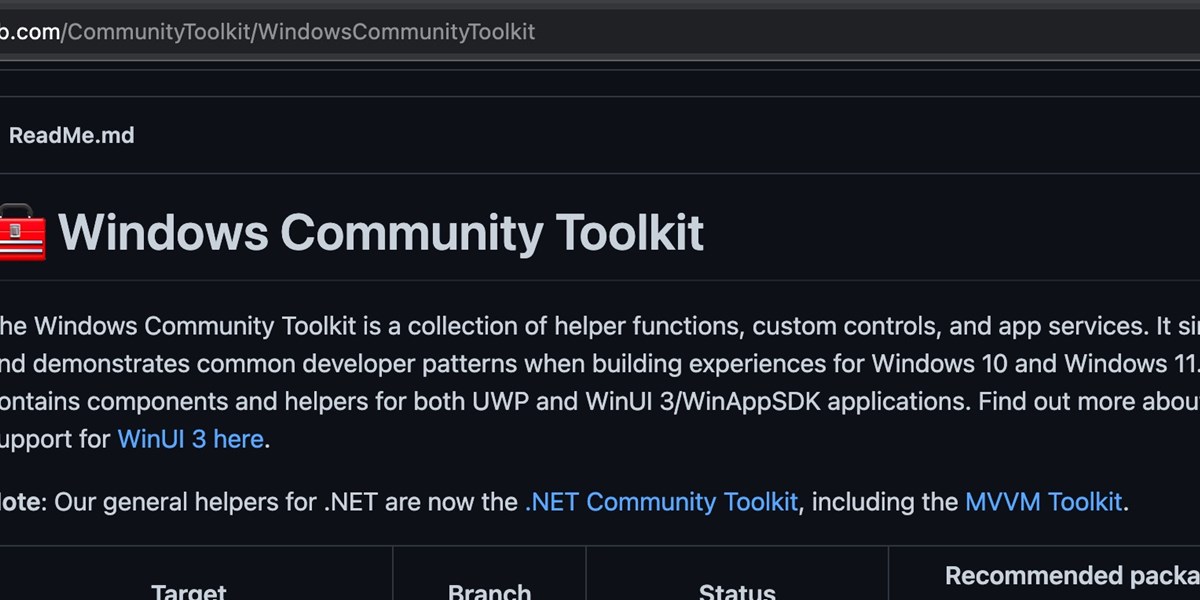The image size is (1200, 600).
Task: Follow the MVVM Toolkit link
Action: pyautogui.click(x=1043, y=501)
